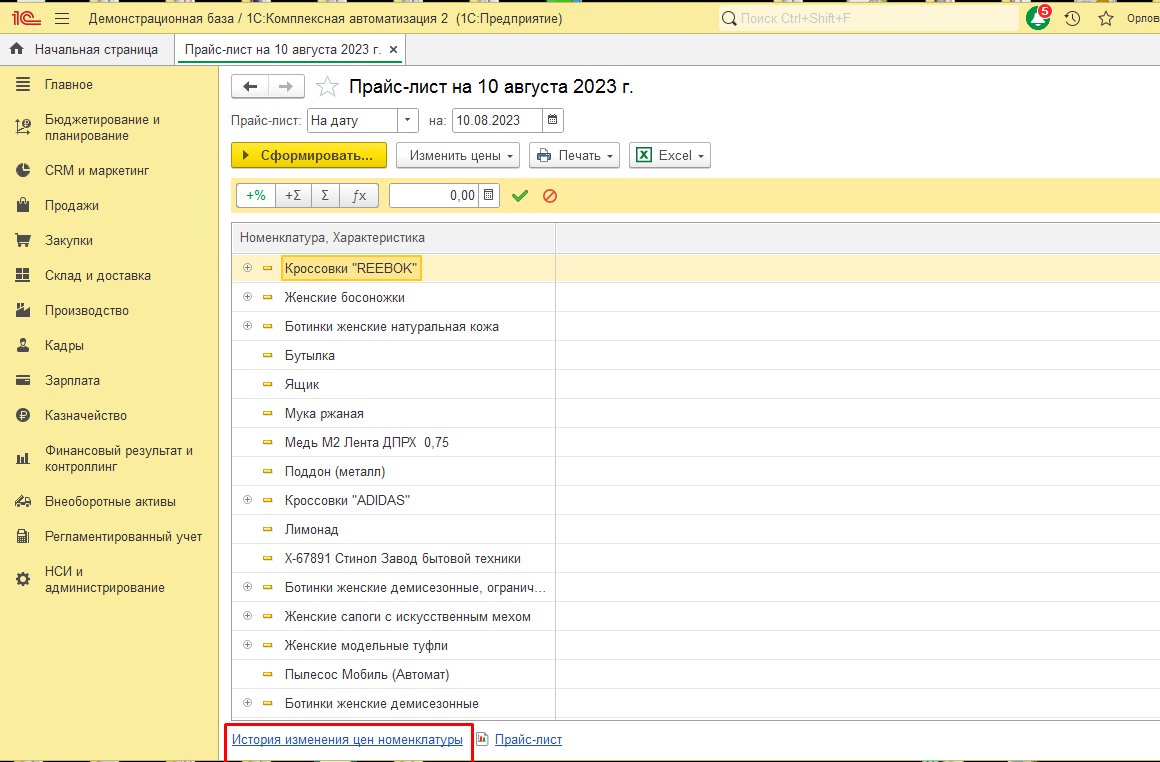The height and width of the screenshot is (762, 1160).
Task: Click the report icon beside Прайс-лист link
Action: [x=482, y=738]
